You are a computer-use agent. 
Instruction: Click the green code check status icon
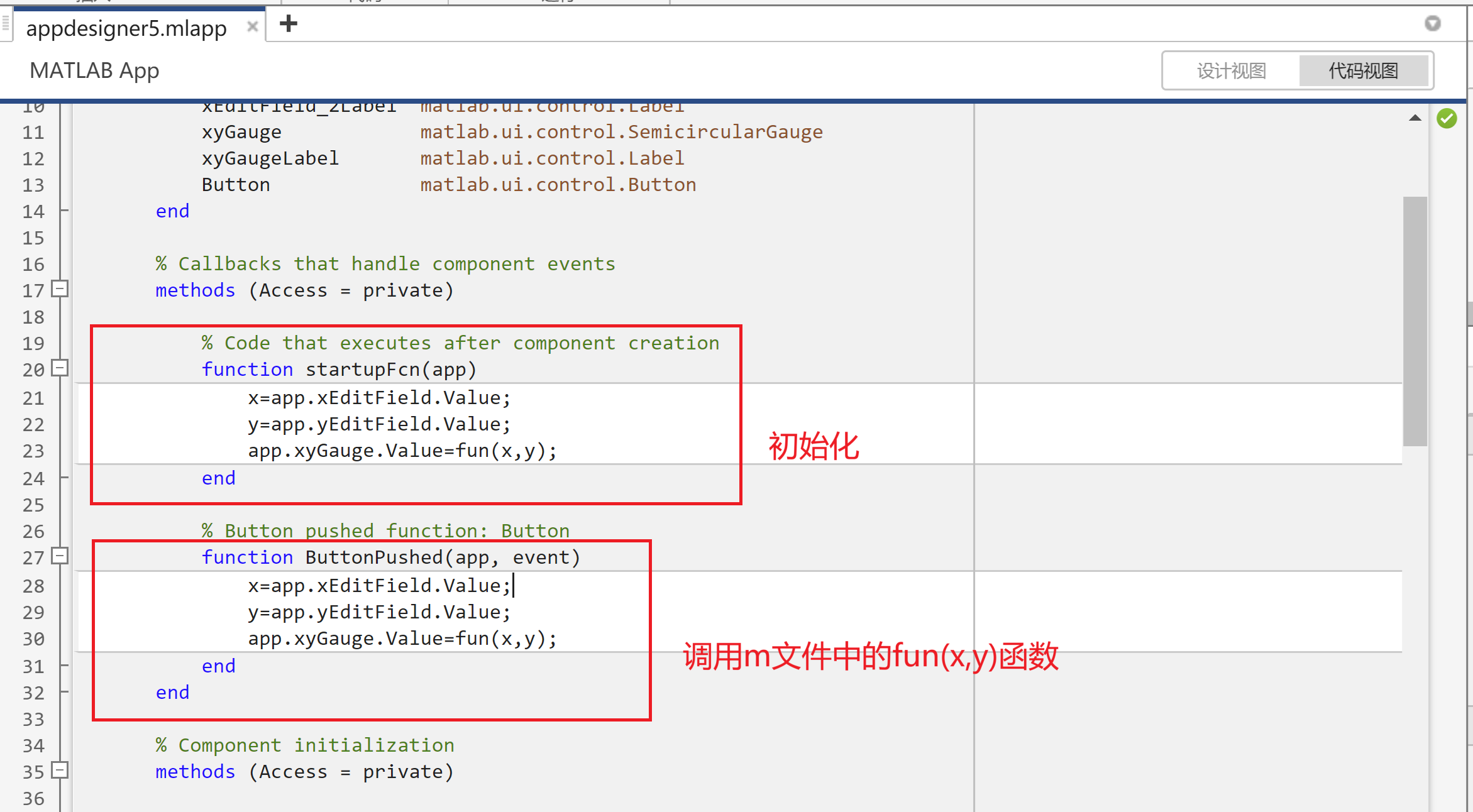tap(1447, 118)
